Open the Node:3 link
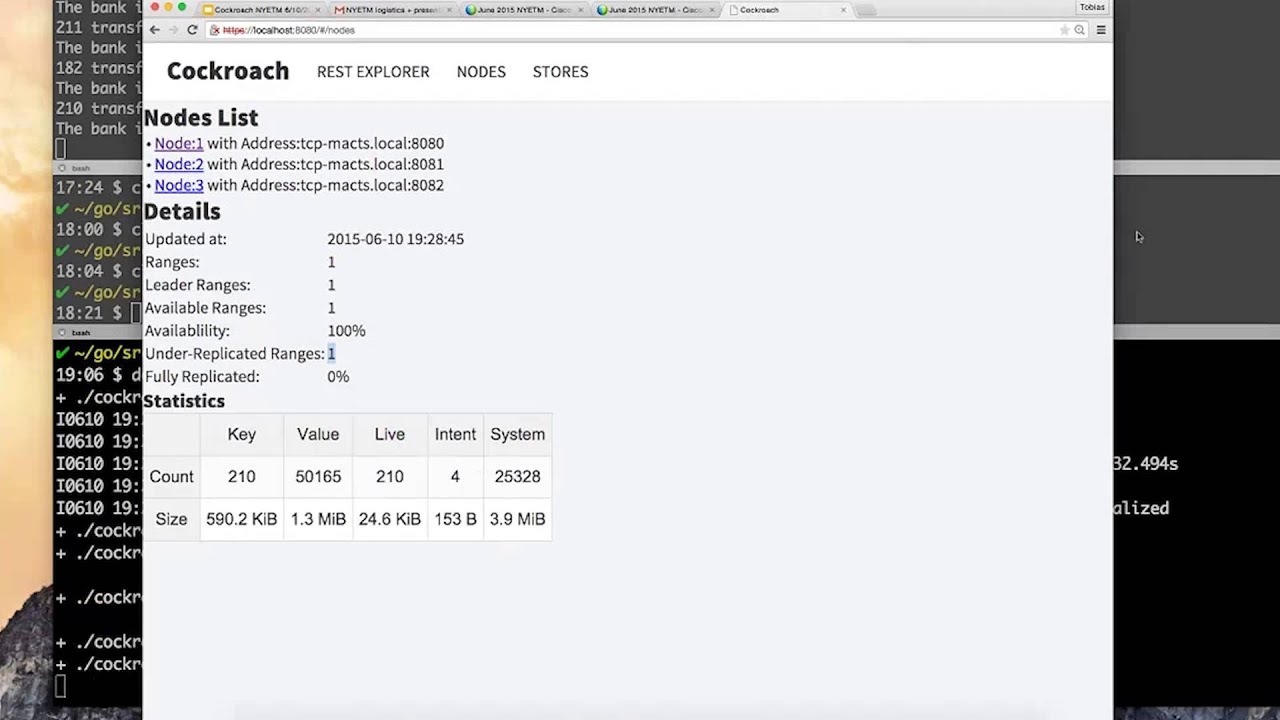This screenshot has height=720, width=1280. pyautogui.click(x=179, y=186)
